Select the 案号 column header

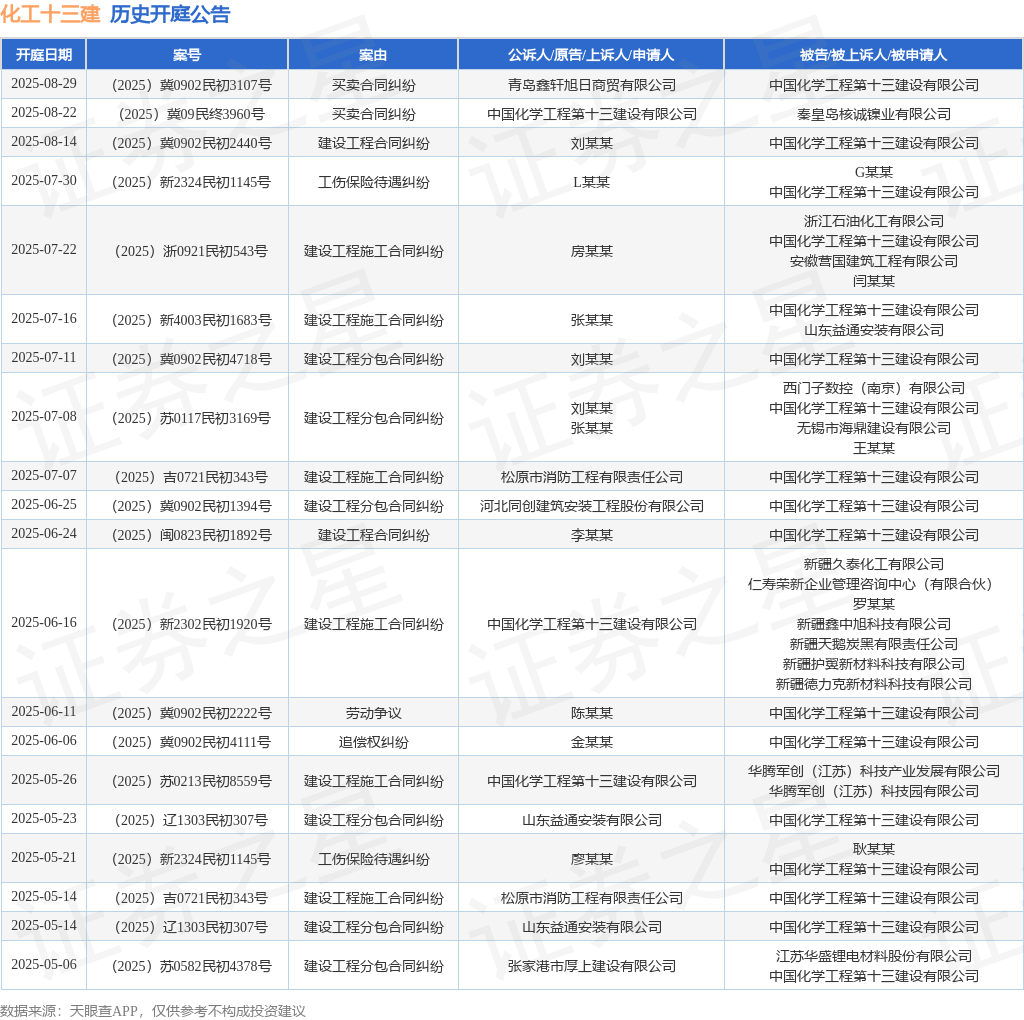pos(187,55)
